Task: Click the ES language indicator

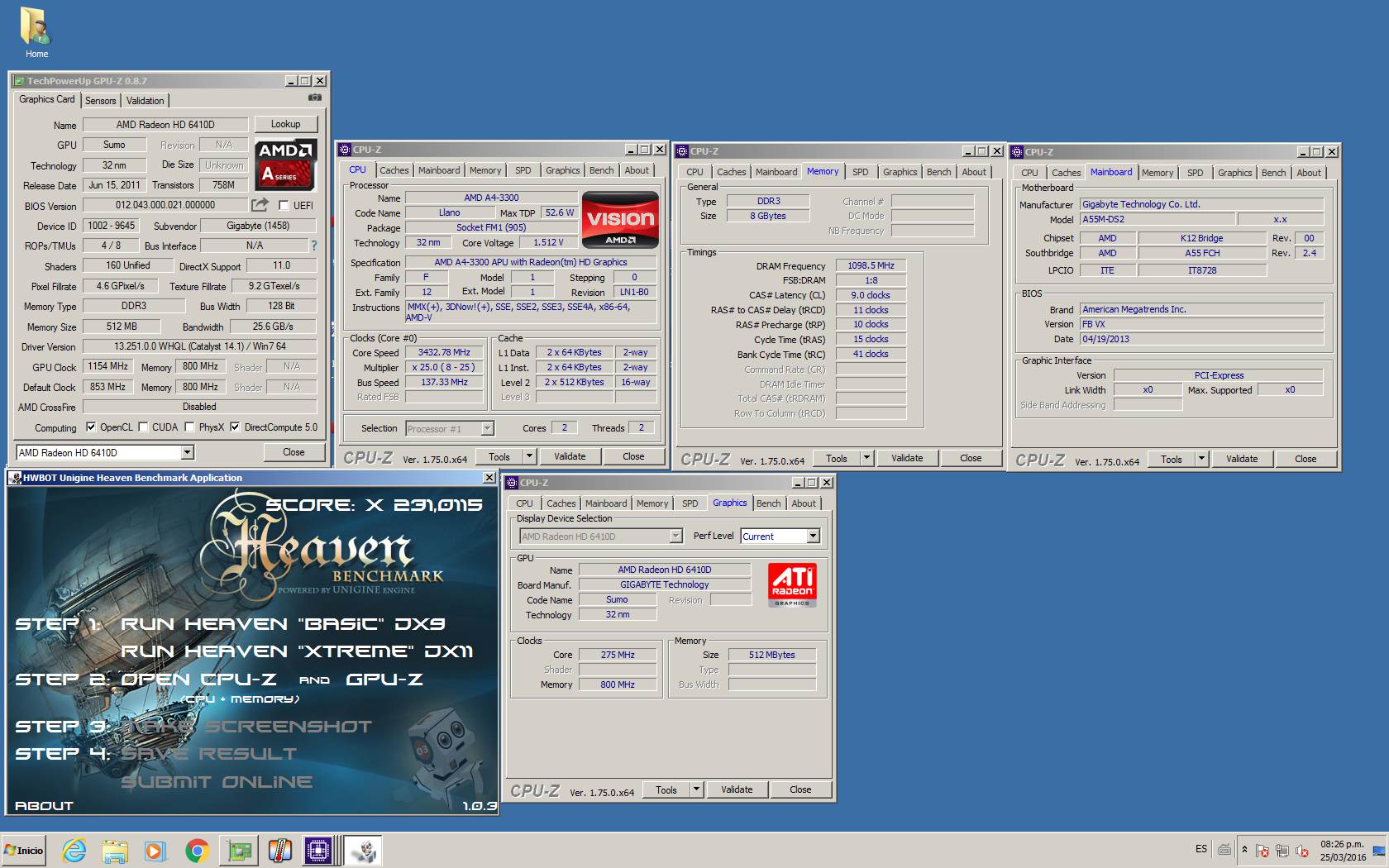Action: point(1201,849)
